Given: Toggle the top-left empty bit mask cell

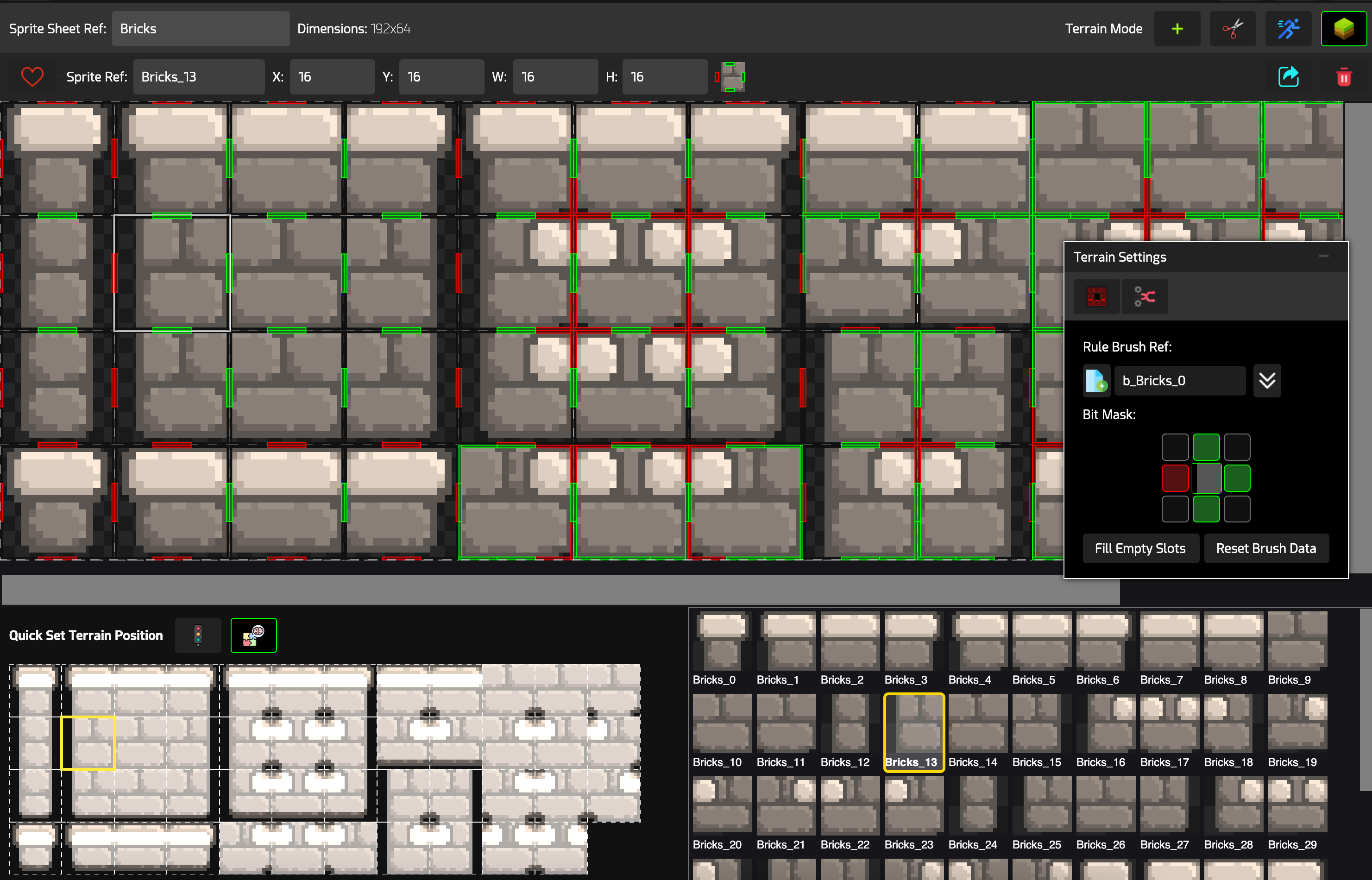Looking at the screenshot, I should point(1175,447).
